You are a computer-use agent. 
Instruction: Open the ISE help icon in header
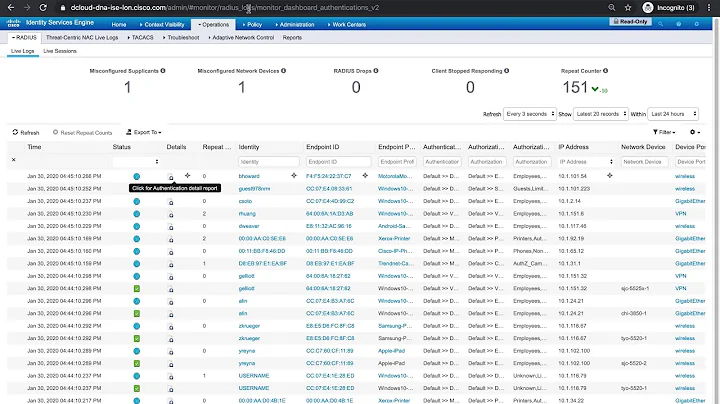pos(679,24)
